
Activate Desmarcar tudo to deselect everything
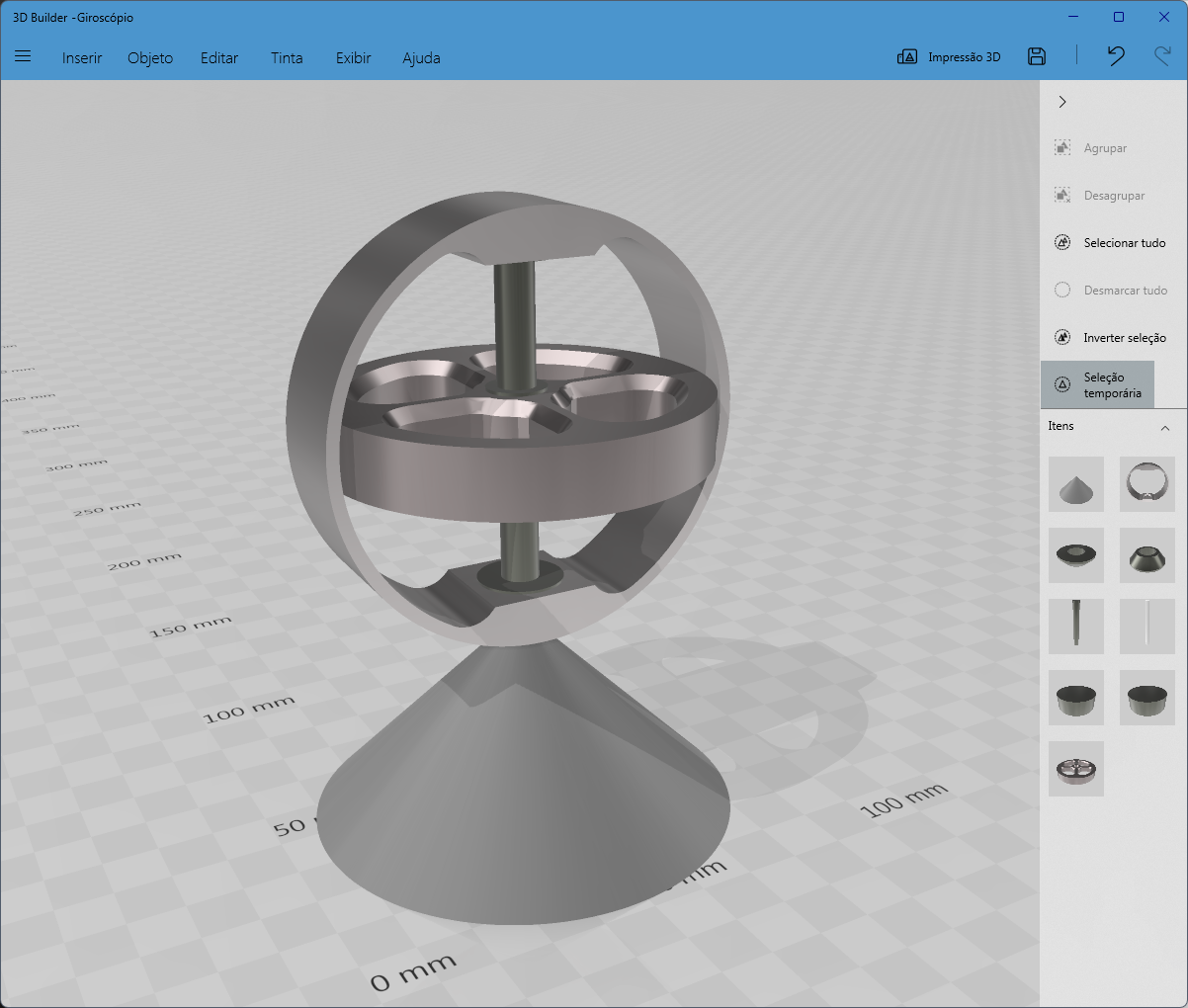(1061, 290)
